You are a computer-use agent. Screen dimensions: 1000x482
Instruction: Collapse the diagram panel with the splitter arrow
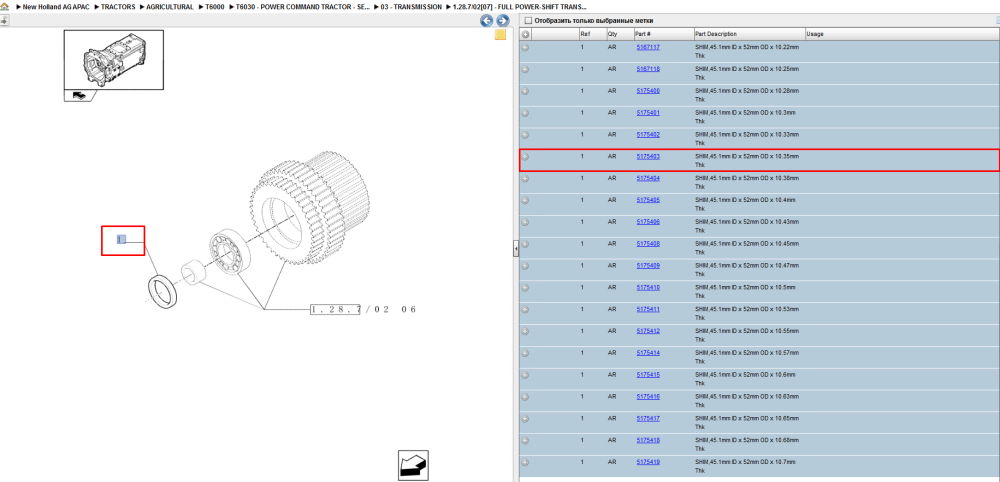[516, 250]
